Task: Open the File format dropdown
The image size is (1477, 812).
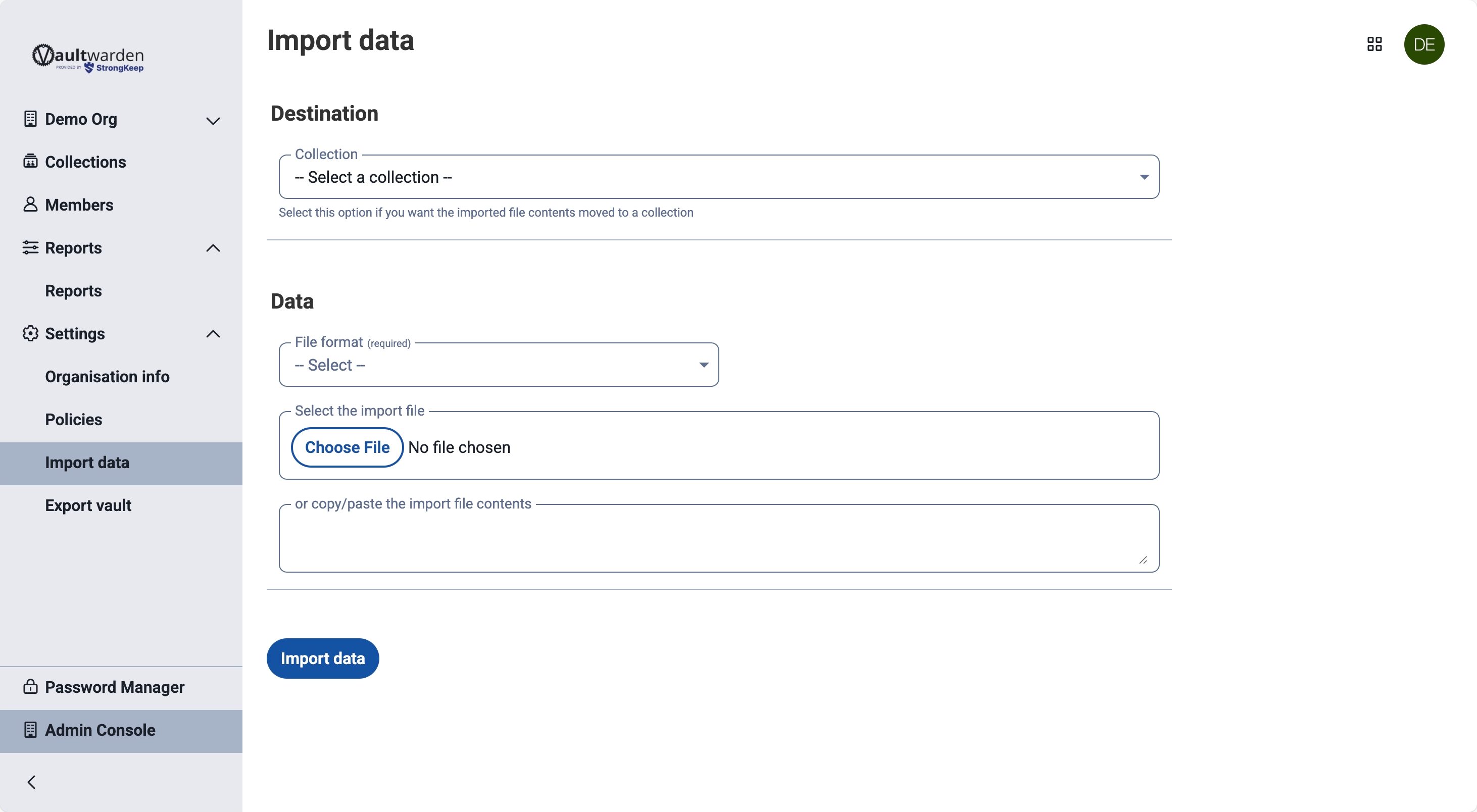Action: 498,365
